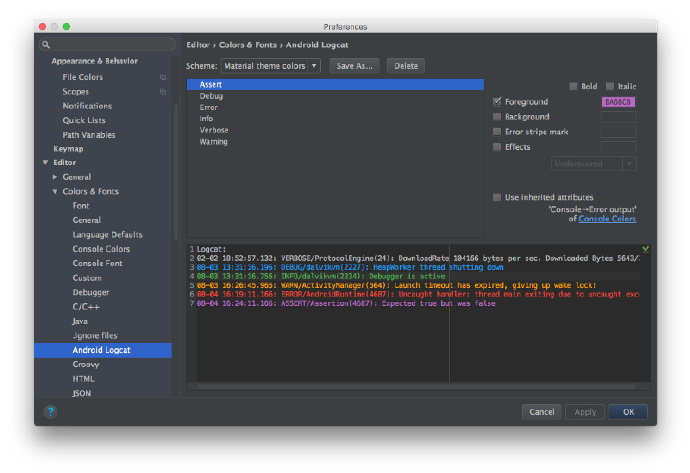Image resolution: width=690 pixels, height=473 pixels.
Task: Click the project-level icon beside Scopes
Action: [163, 92]
